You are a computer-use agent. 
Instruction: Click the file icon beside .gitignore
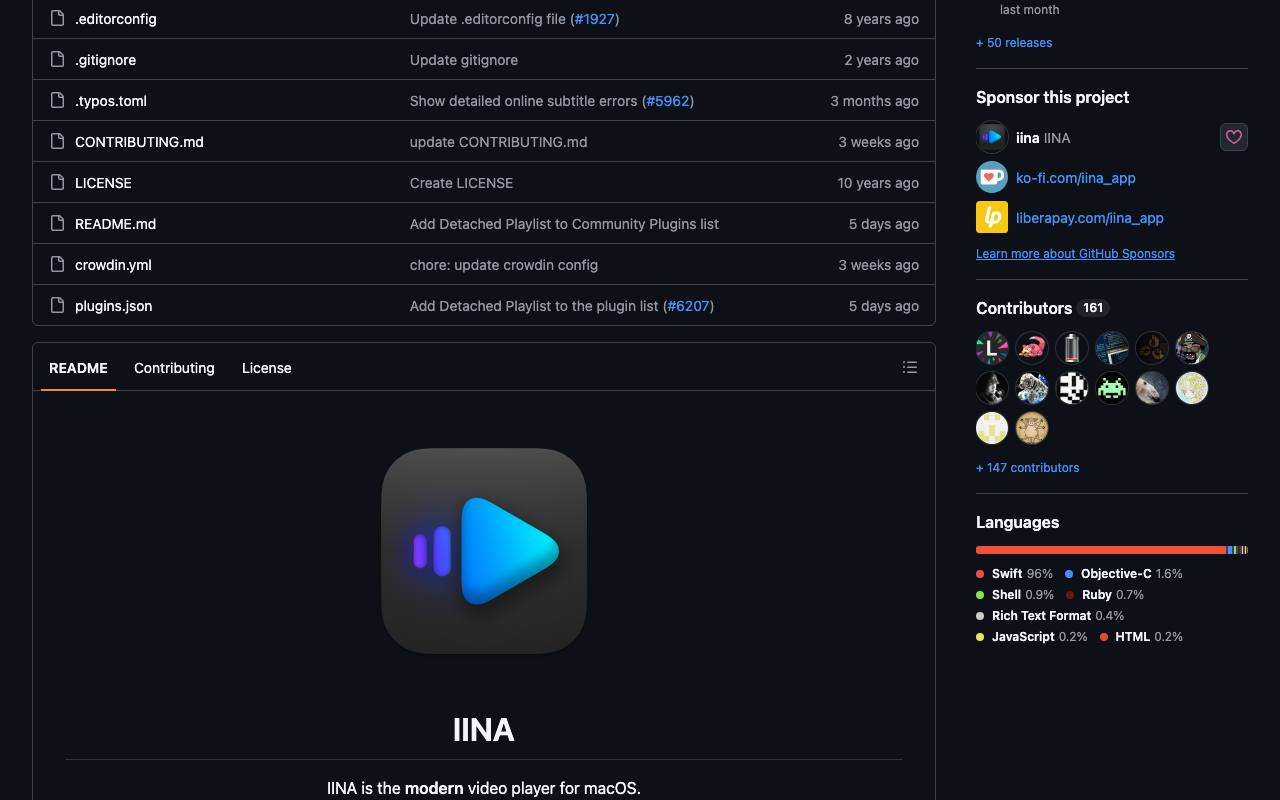(x=57, y=59)
